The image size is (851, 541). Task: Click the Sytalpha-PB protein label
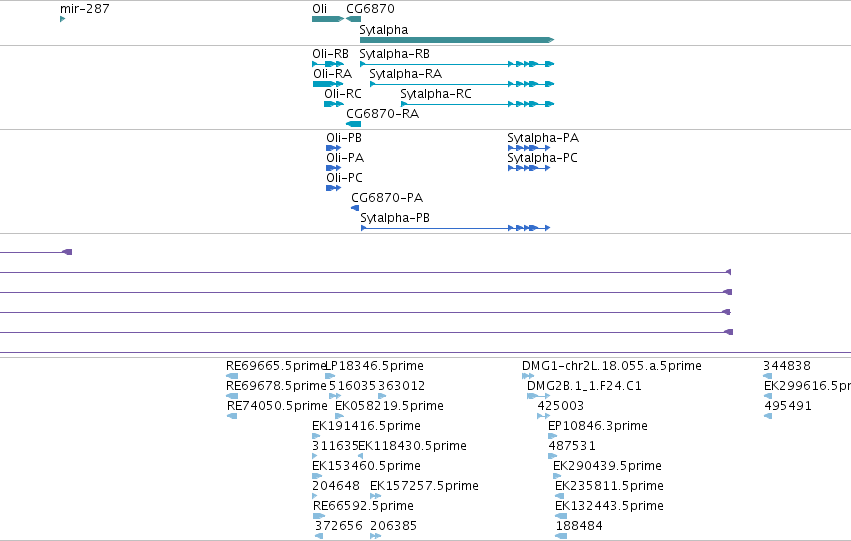pos(395,218)
